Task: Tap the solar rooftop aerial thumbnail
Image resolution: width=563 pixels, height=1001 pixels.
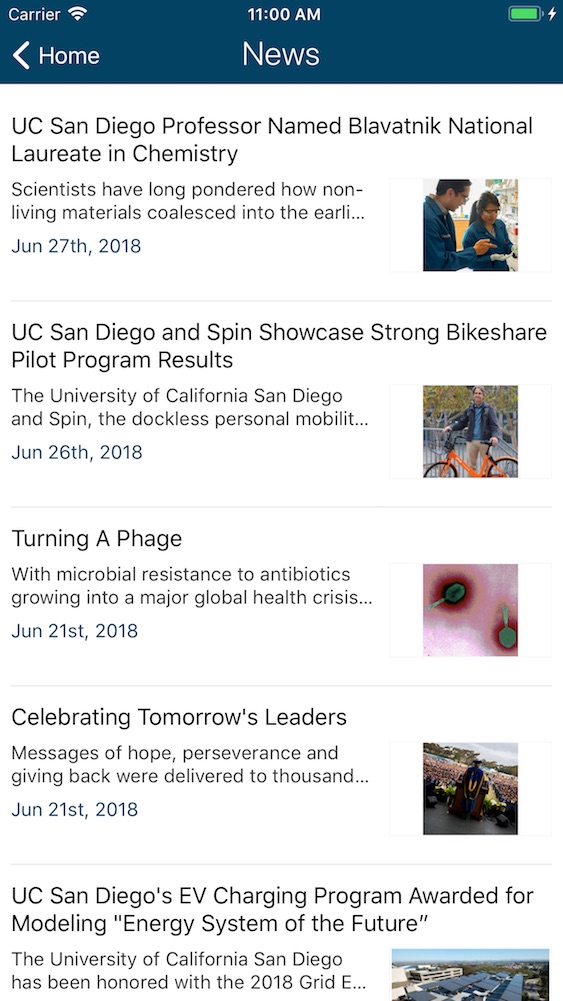Action: (470, 975)
